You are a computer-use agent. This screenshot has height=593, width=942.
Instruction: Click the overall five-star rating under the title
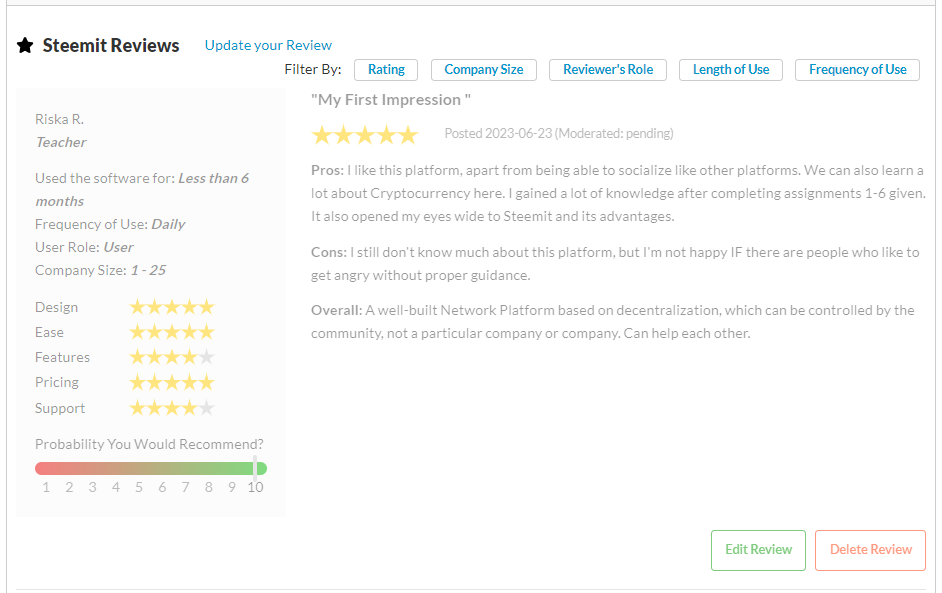tap(364, 135)
